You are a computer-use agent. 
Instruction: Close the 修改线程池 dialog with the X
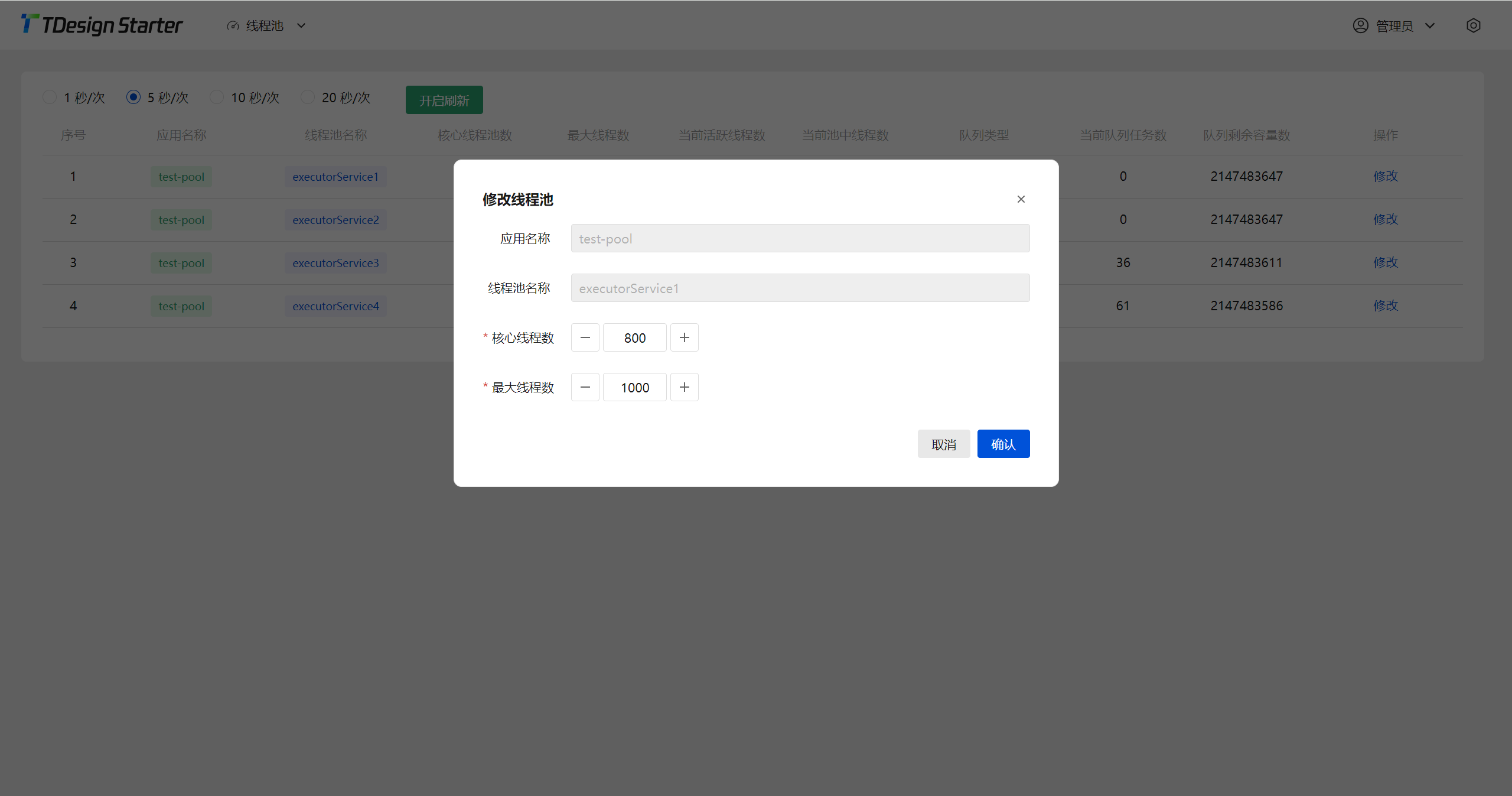tap(1021, 199)
